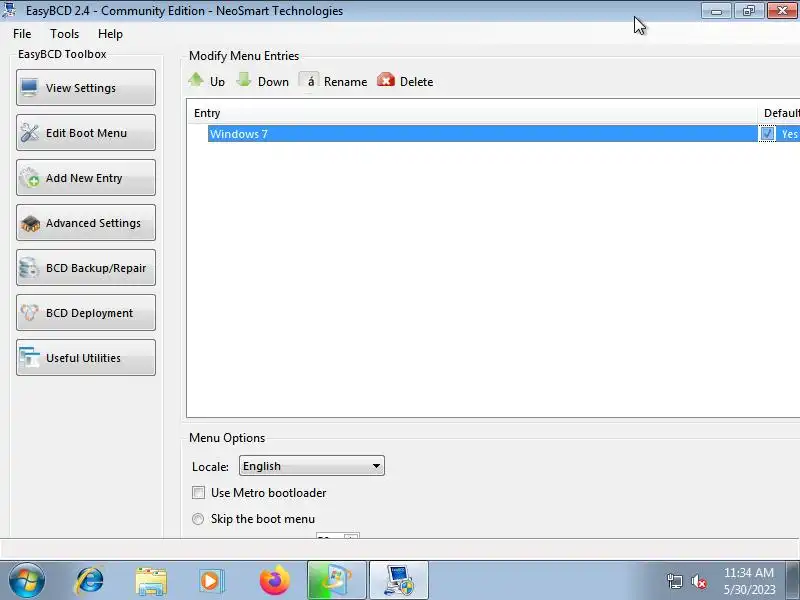Toggle the Default checkbox for Windows 7
This screenshot has width=800, height=600.
pos(767,134)
